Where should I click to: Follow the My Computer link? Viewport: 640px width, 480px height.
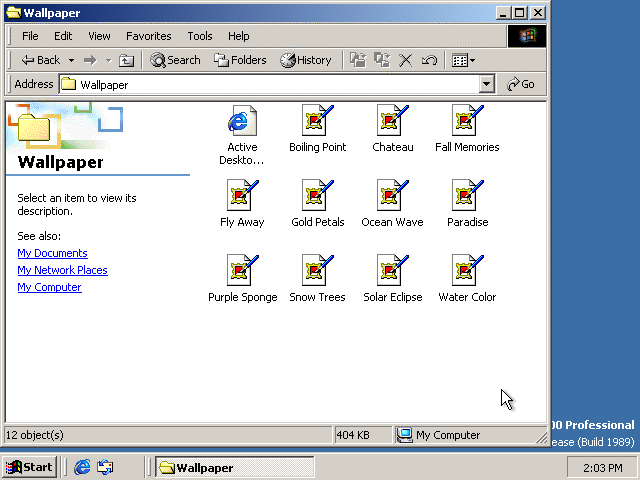[49, 287]
